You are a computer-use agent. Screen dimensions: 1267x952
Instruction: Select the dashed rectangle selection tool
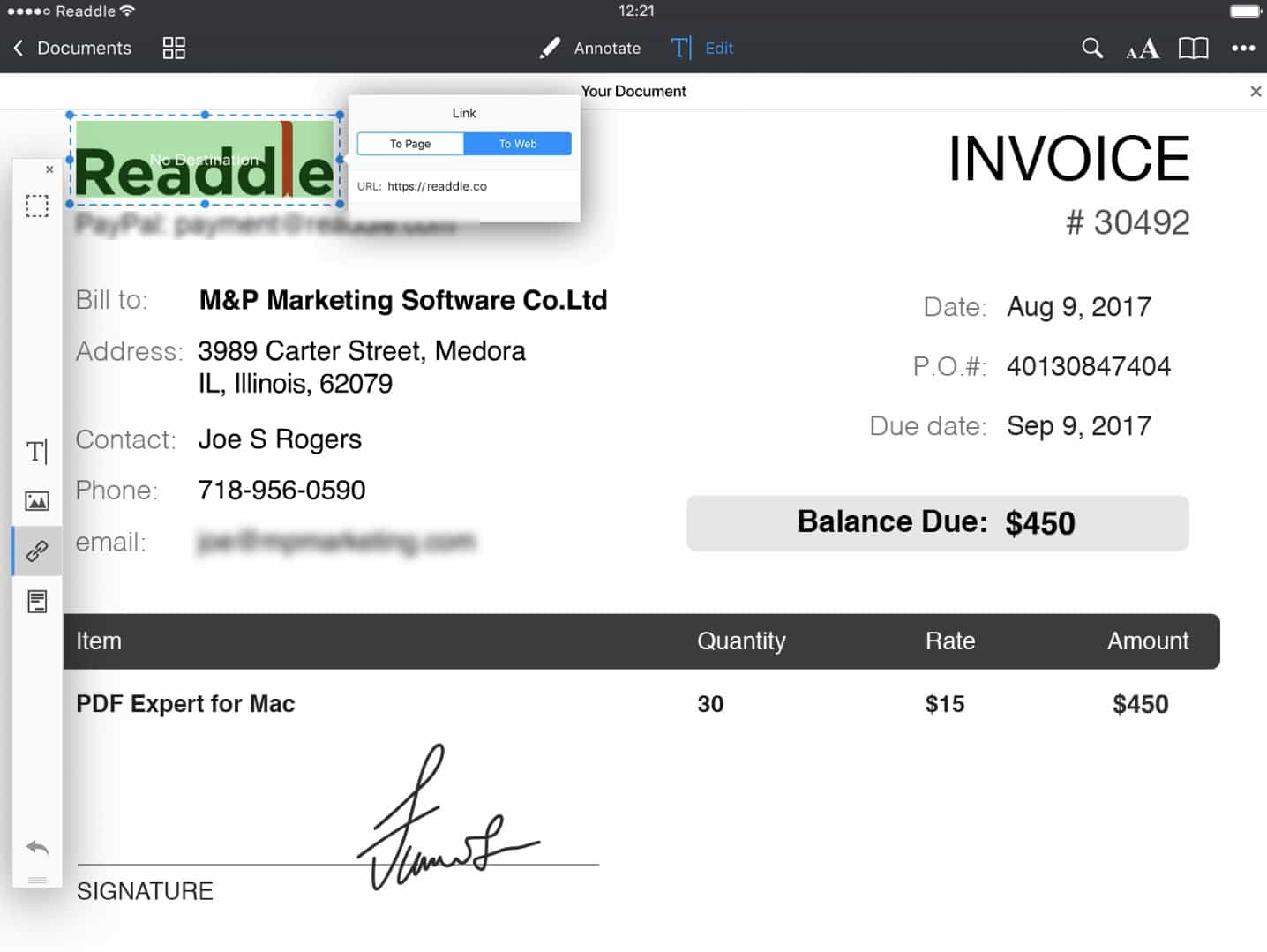point(37,206)
